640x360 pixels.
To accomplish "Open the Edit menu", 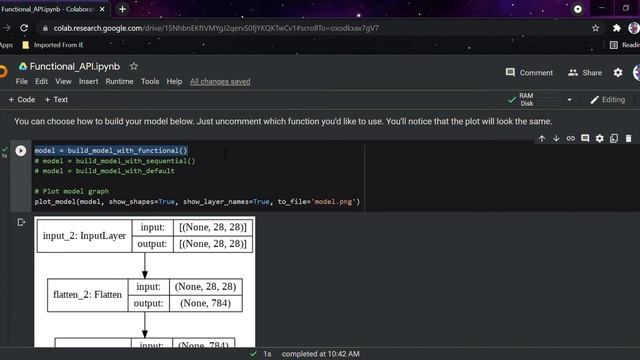I will [x=41, y=82].
